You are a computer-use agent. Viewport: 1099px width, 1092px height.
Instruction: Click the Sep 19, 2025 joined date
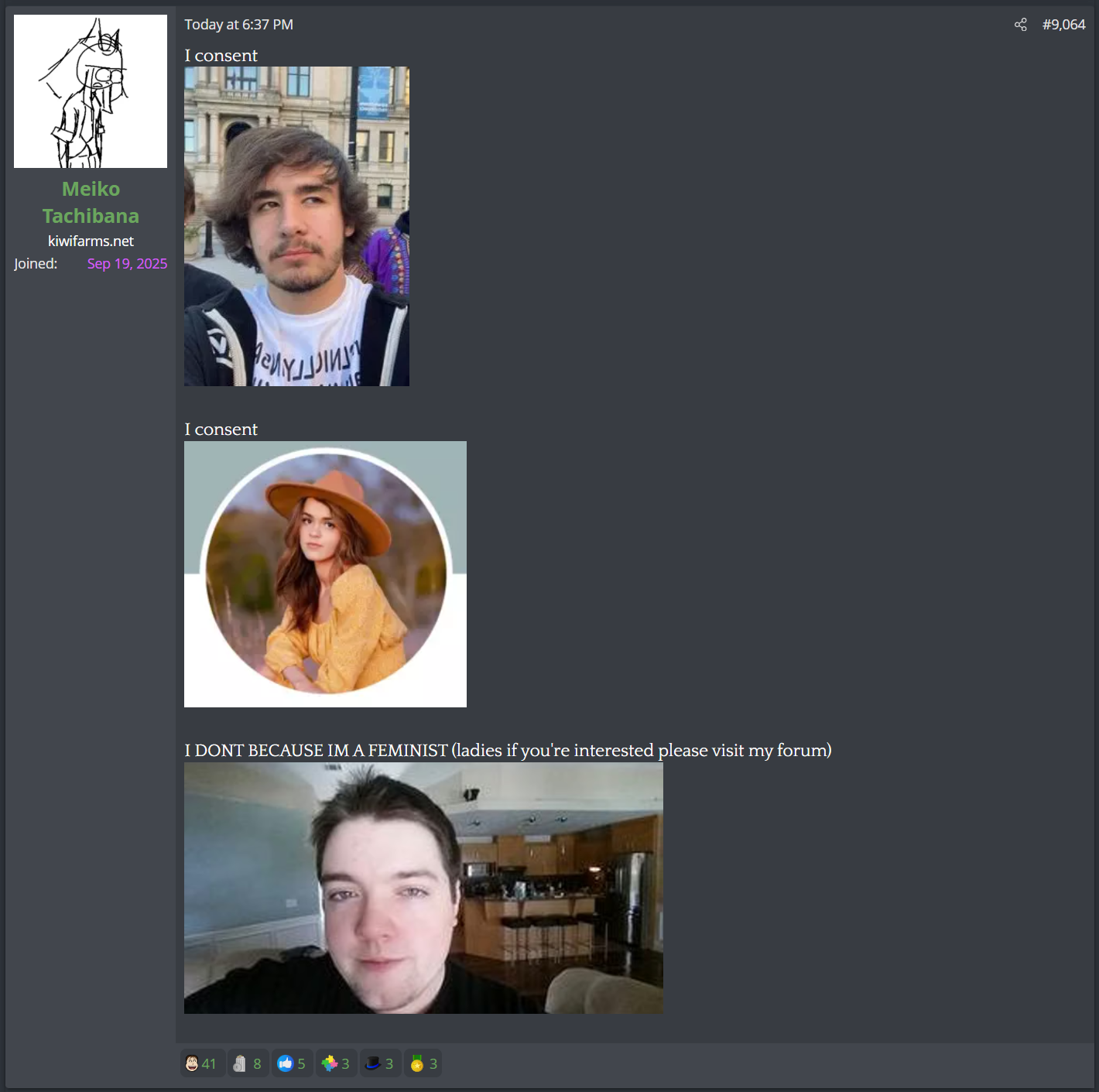[x=127, y=264]
